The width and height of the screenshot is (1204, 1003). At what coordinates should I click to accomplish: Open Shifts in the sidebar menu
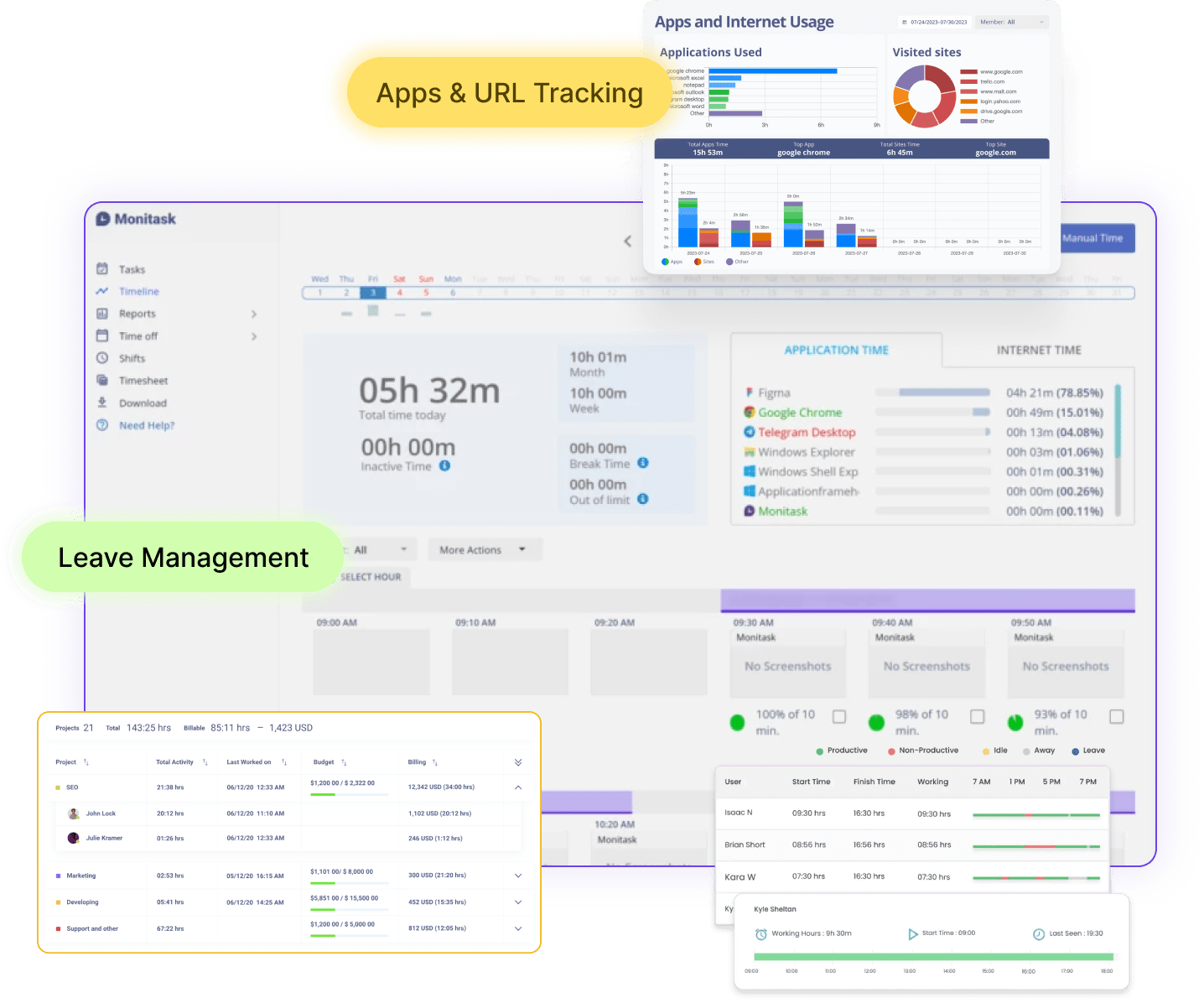(132, 359)
